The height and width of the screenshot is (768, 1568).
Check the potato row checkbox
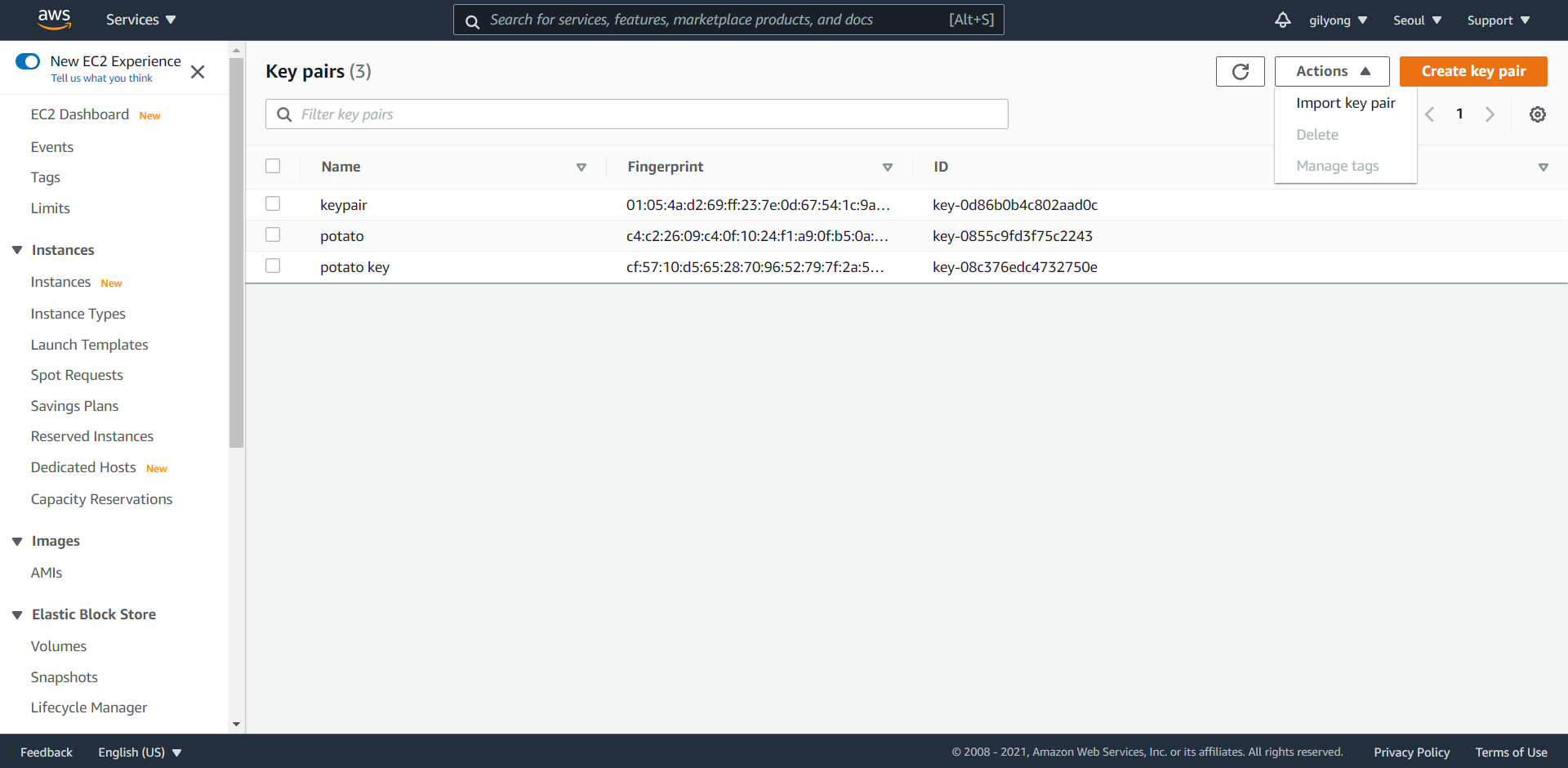[273, 234]
